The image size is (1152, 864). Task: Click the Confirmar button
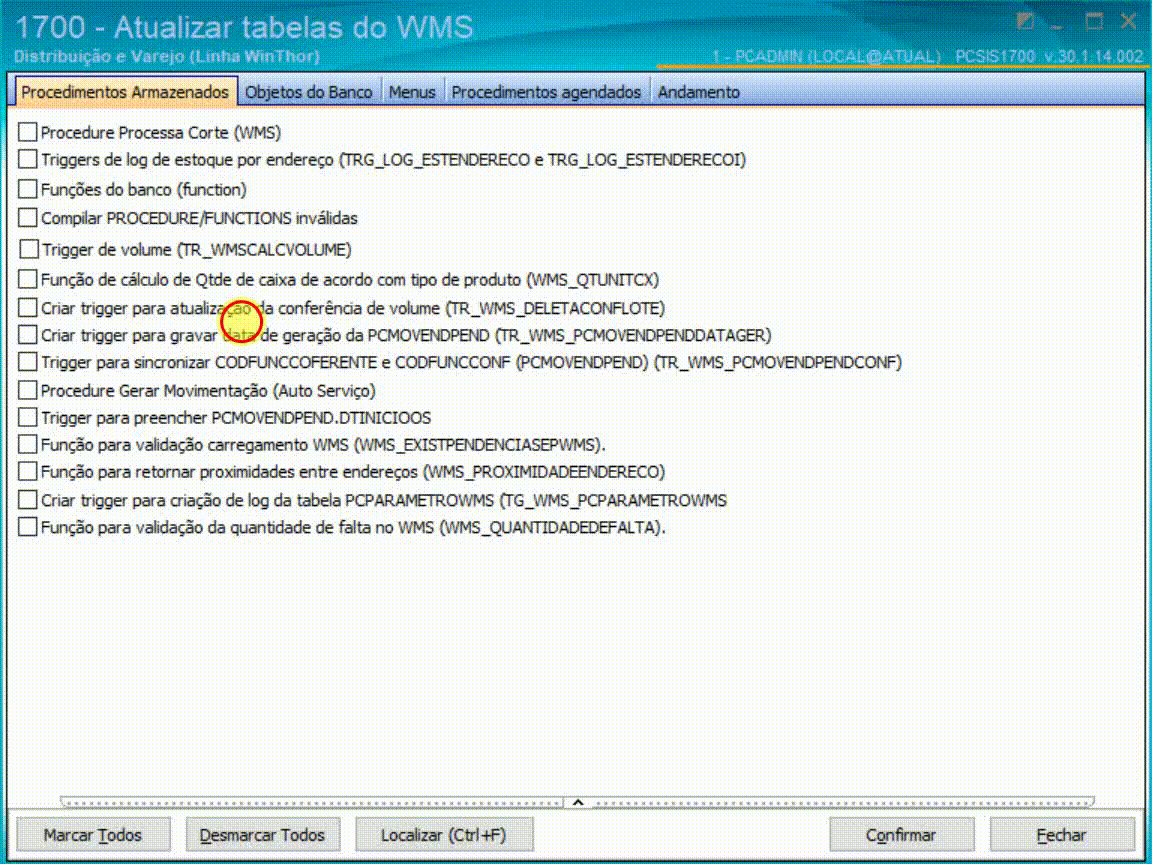click(x=901, y=835)
